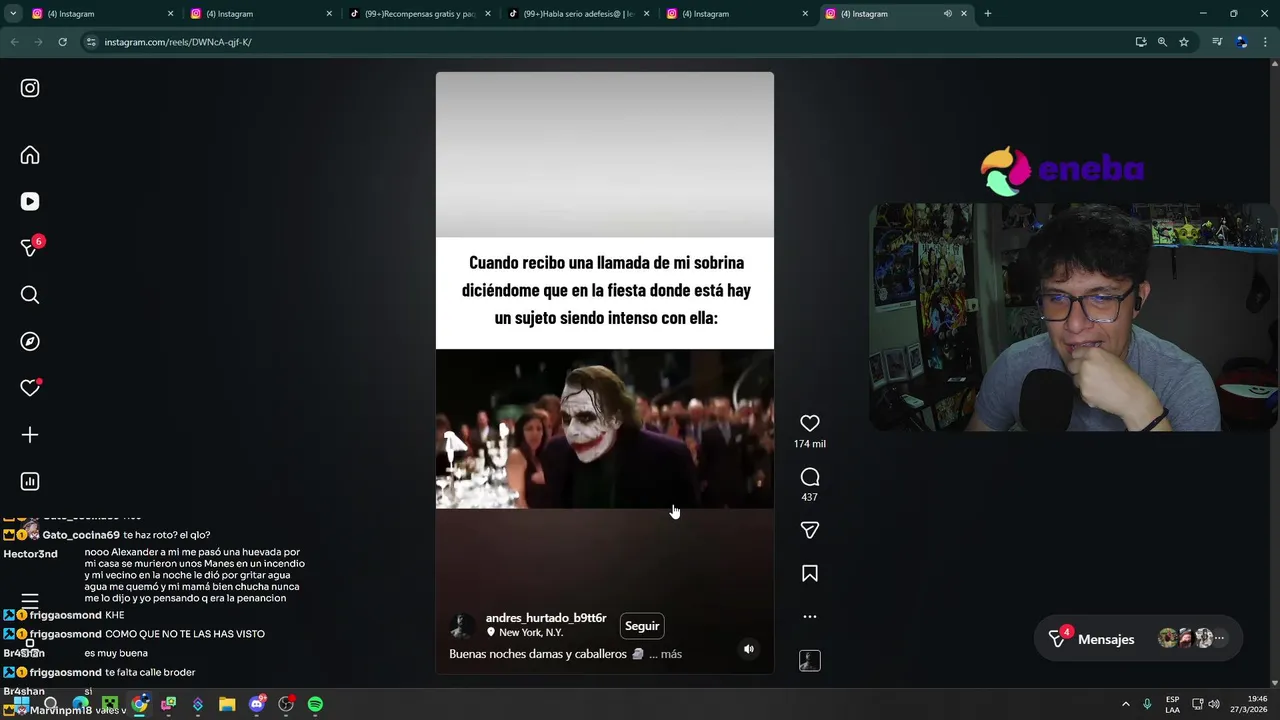Screen dimensions: 1280x720
Task: View site information icon in address bar
Action: point(91,42)
